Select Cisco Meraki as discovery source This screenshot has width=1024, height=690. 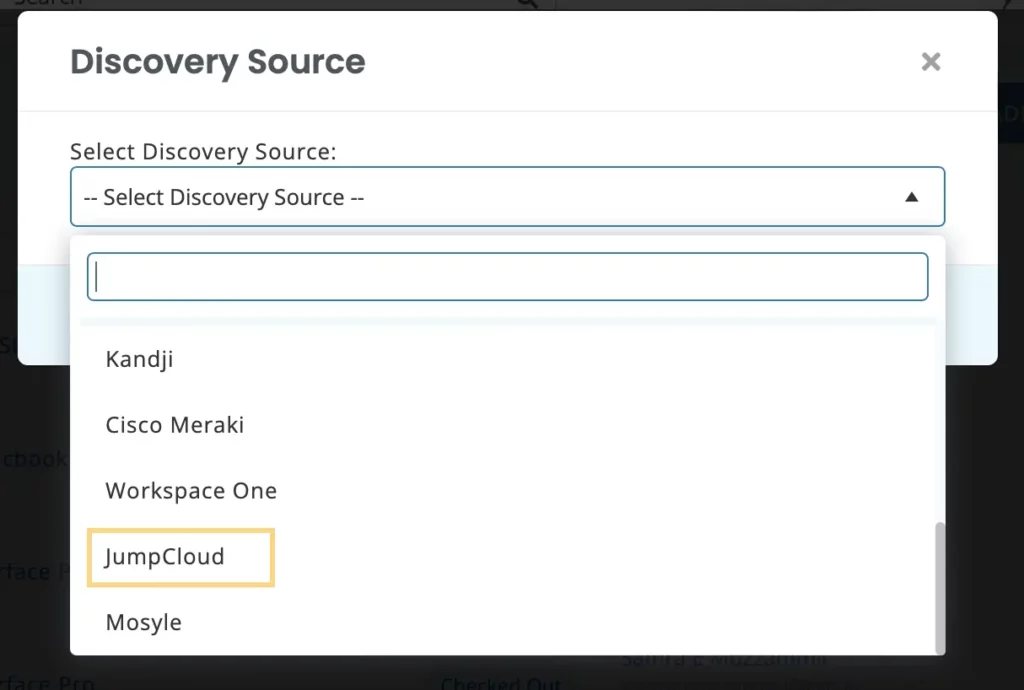pyautogui.click(x=175, y=425)
